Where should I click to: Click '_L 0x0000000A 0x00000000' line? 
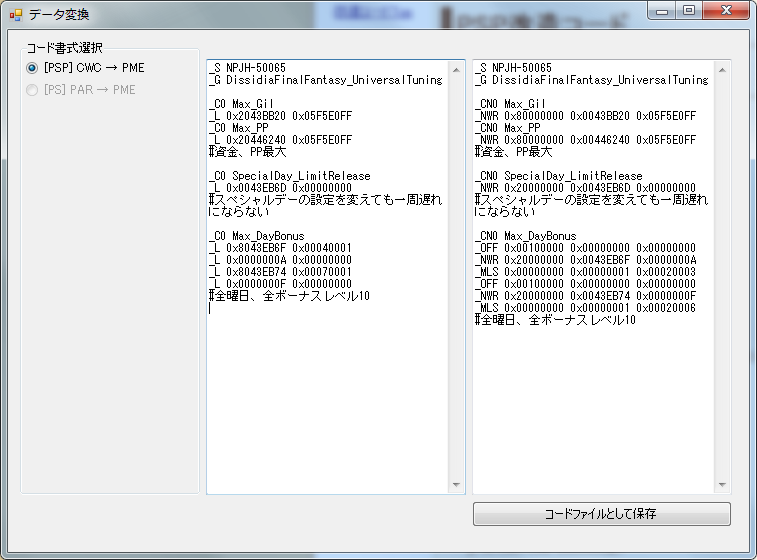280,260
